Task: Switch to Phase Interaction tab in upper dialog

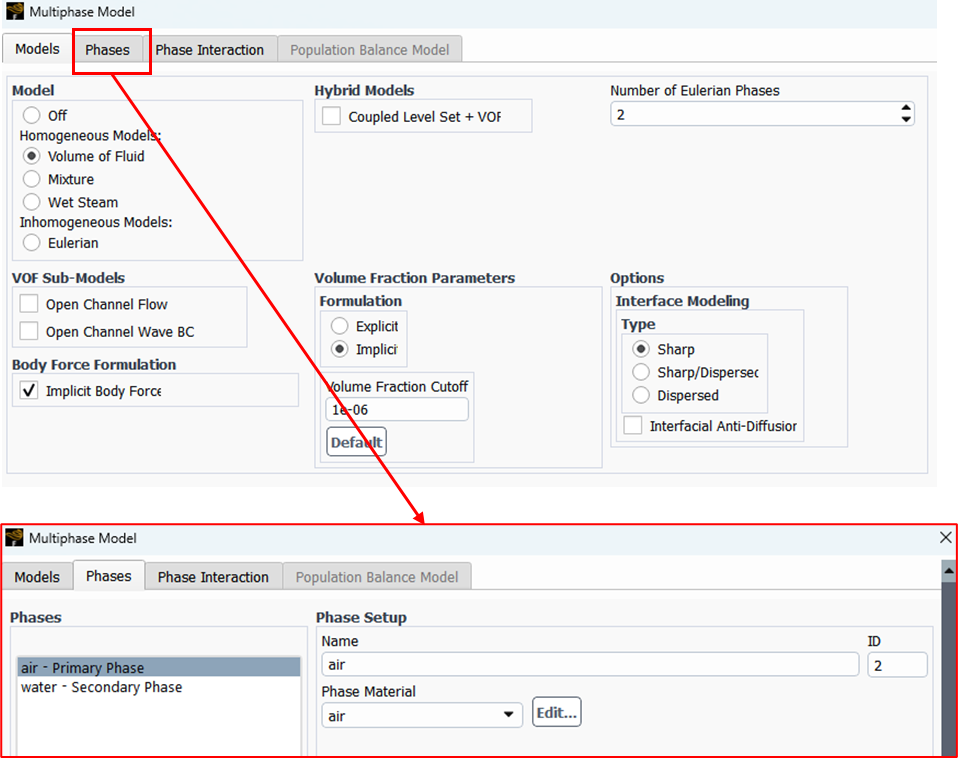Action: (x=210, y=50)
